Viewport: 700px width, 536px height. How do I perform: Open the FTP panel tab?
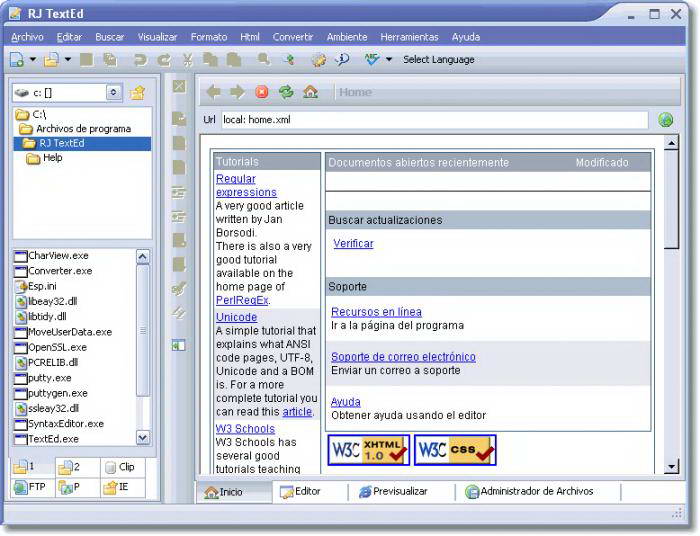(x=32, y=487)
